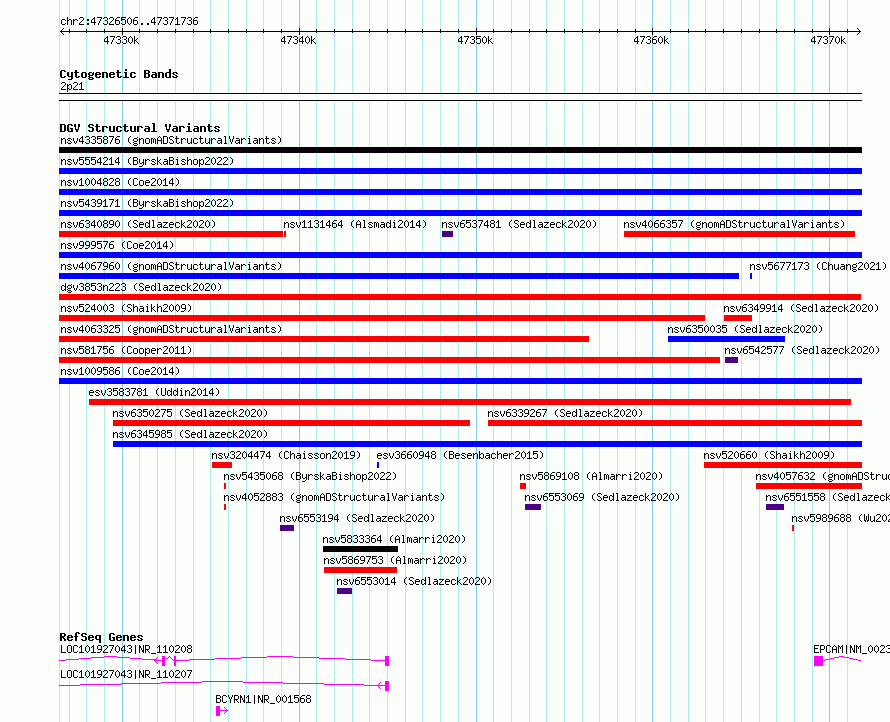Viewport: 890px width, 722px height.
Task: Click the nsv4335876 black variant bar
Action: tap(460, 150)
